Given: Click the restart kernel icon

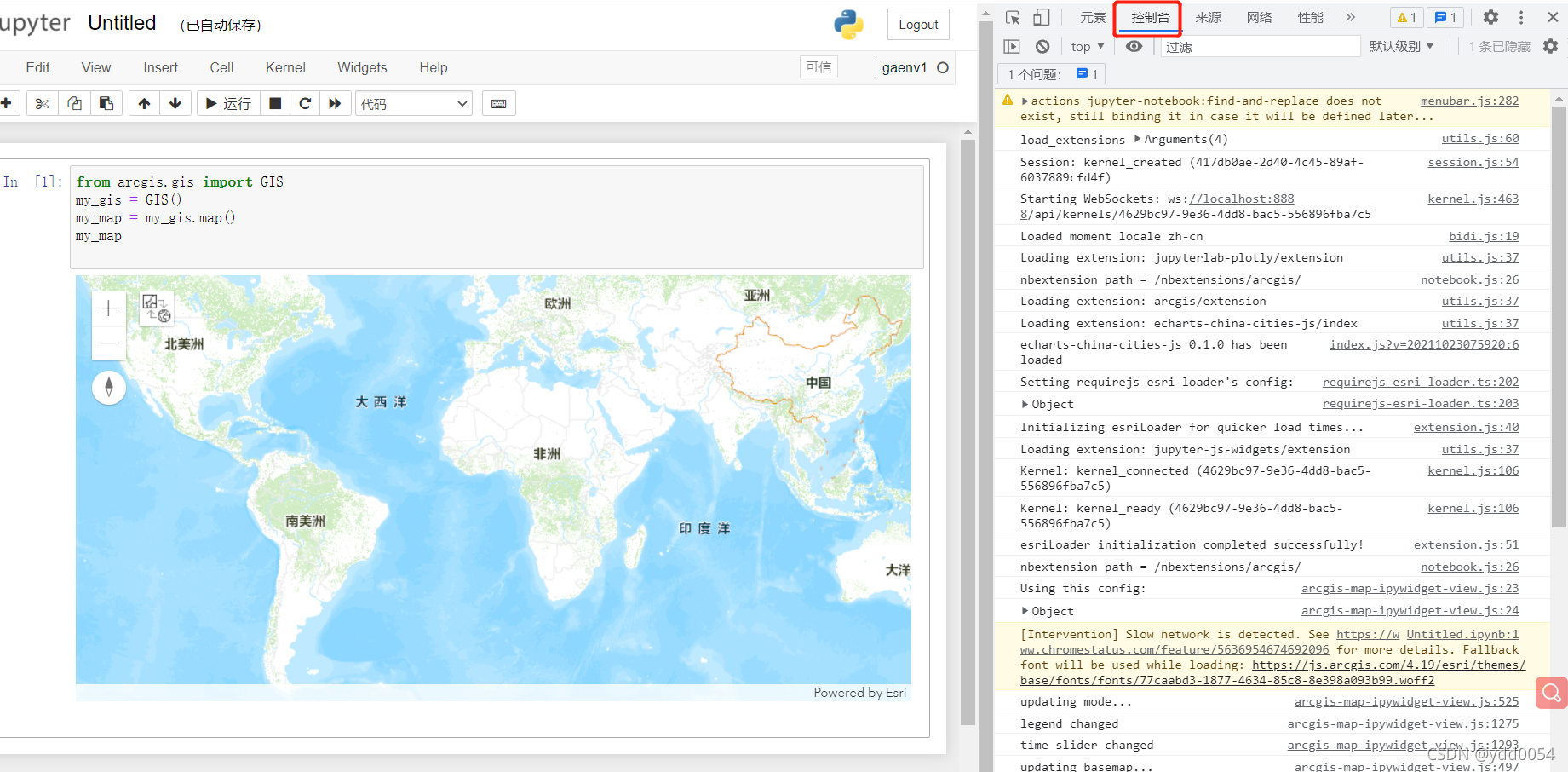Looking at the screenshot, I should [305, 103].
